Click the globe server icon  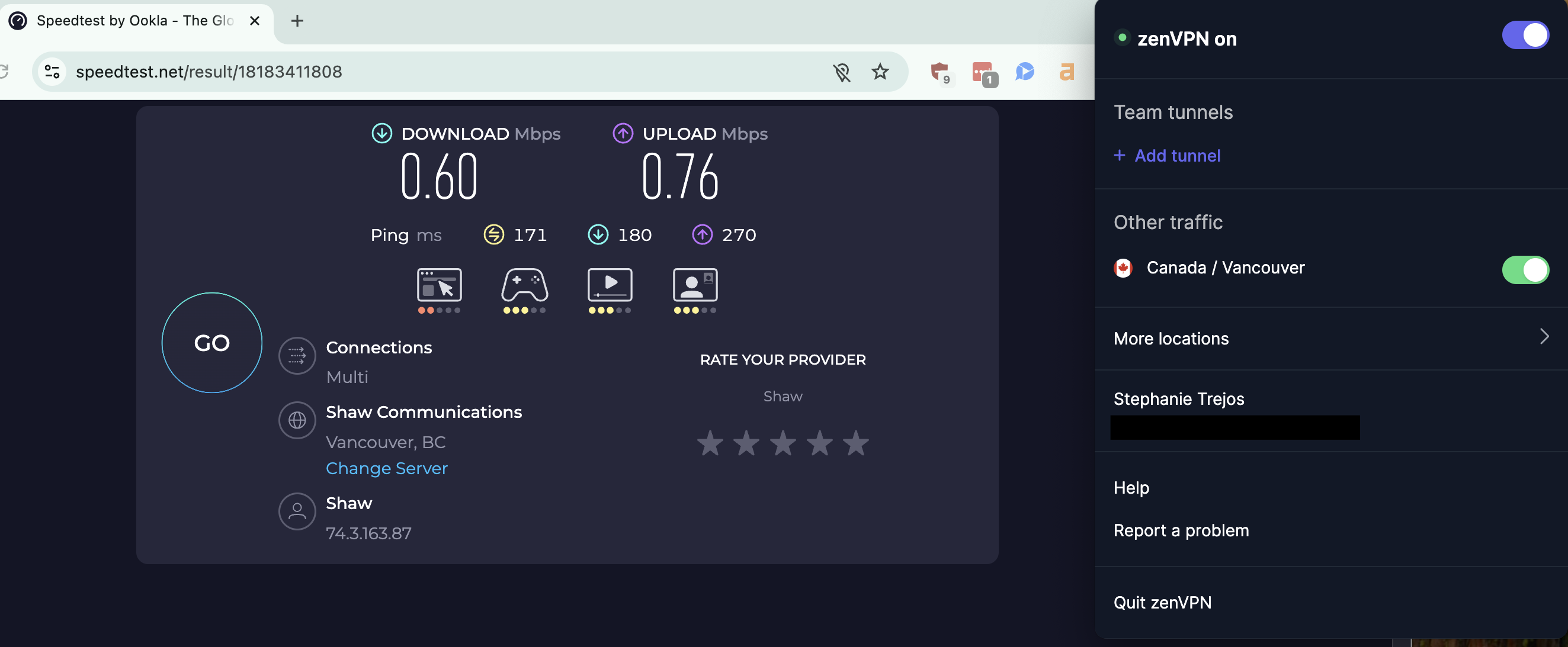(x=297, y=420)
